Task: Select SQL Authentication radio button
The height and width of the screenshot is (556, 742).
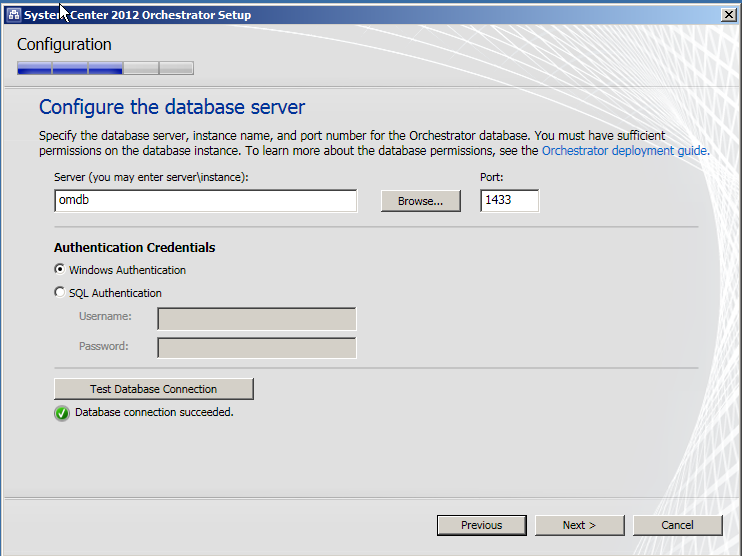Action: coord(60,292)
